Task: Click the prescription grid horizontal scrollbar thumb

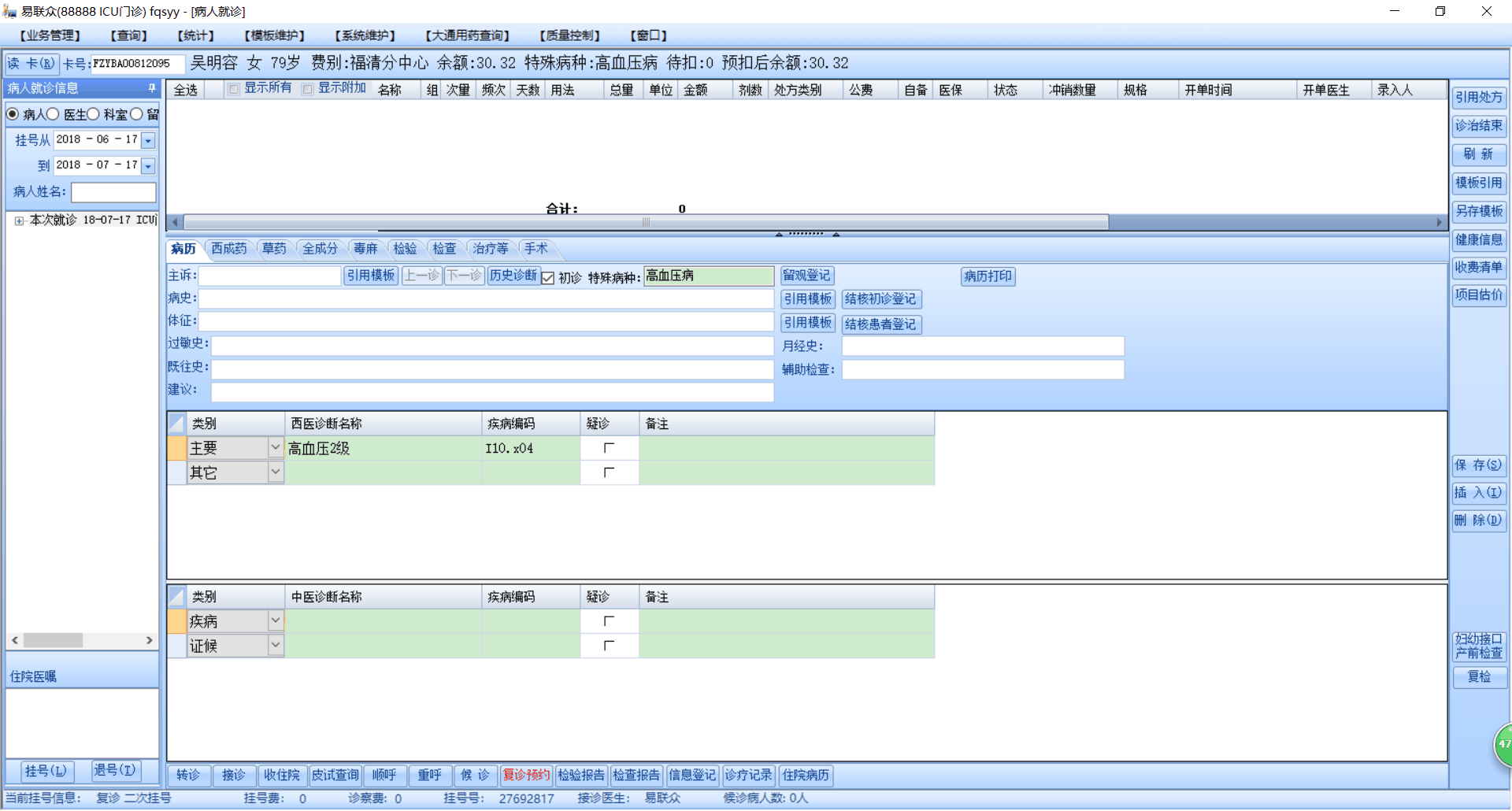Action: click(646, 222)
